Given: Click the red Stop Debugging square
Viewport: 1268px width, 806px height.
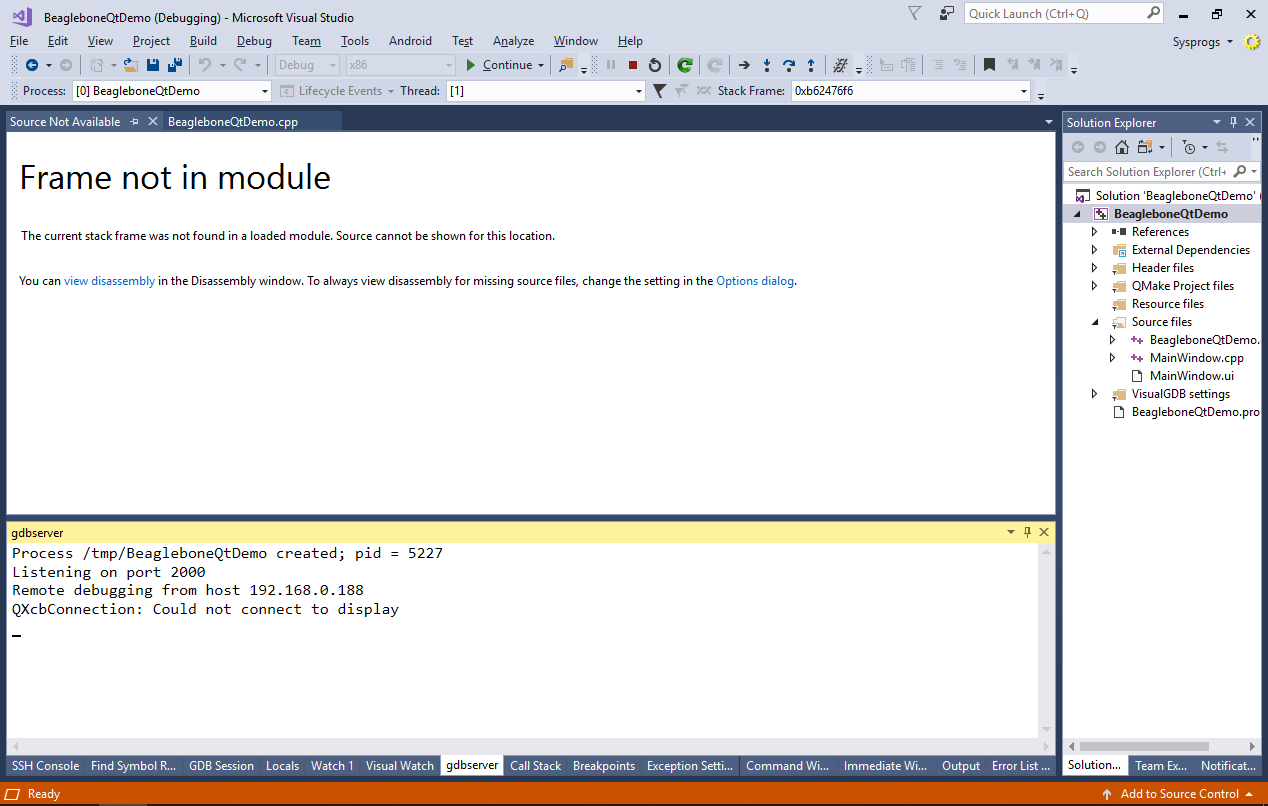Looking at the screenshot, I should tap(633, 65).
